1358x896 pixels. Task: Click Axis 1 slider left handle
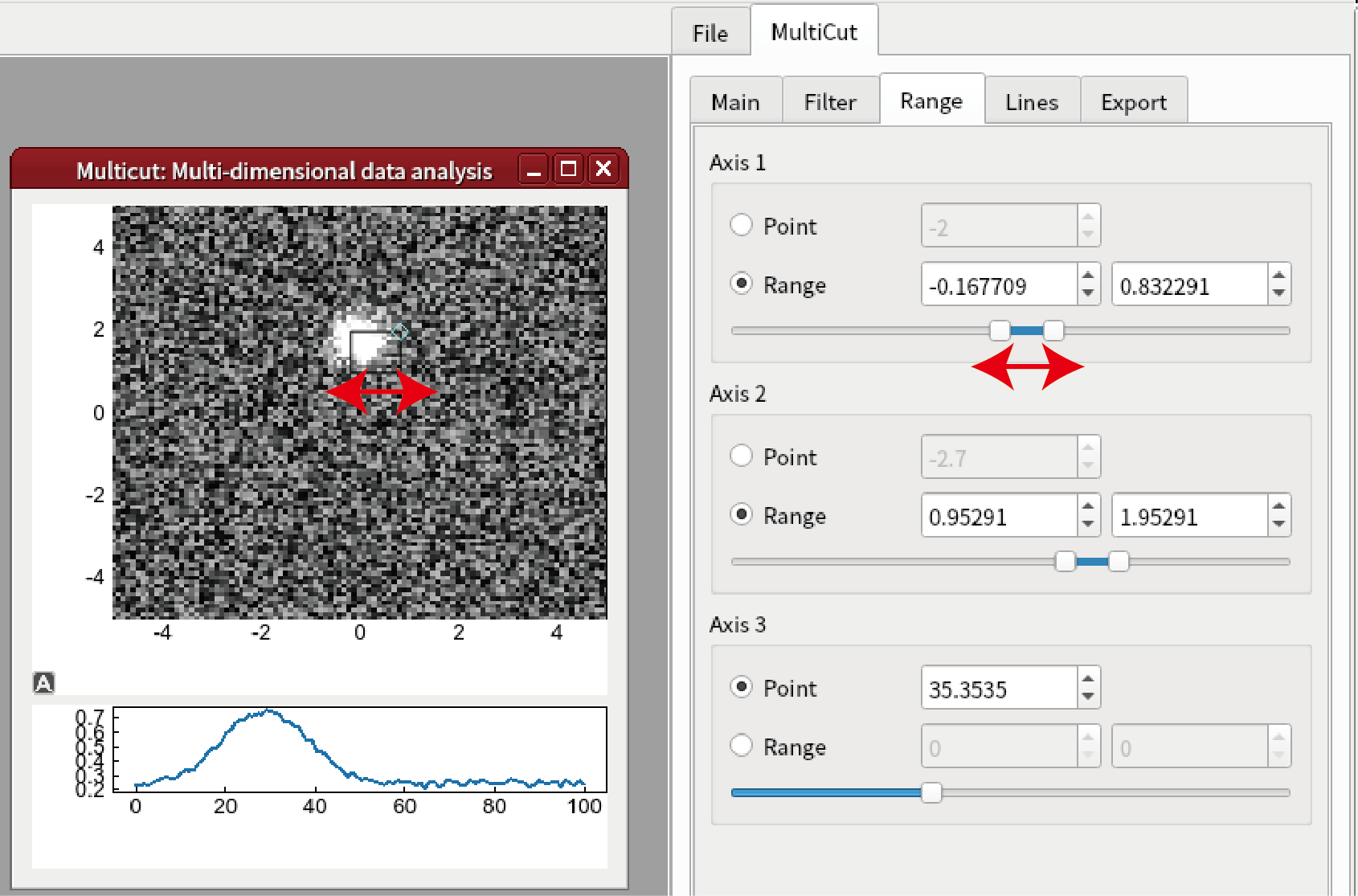(1000, 330)
